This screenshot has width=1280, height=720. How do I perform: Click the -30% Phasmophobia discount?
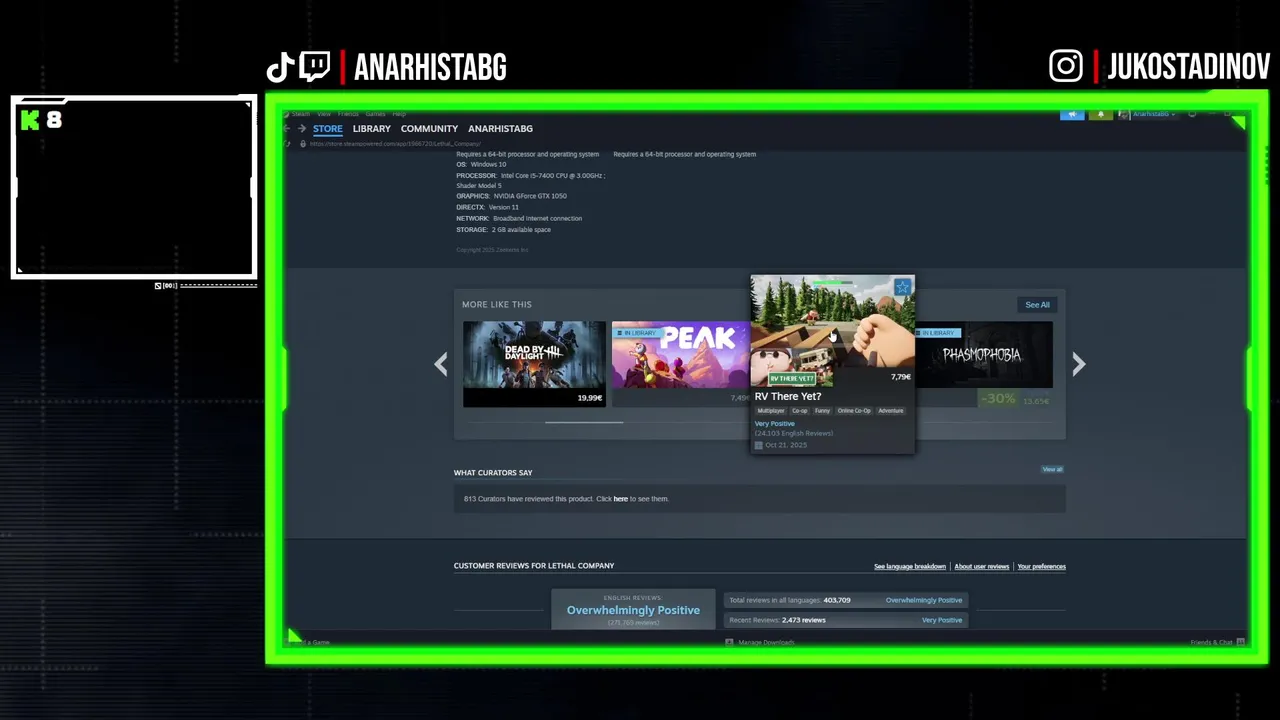[998, 399]
